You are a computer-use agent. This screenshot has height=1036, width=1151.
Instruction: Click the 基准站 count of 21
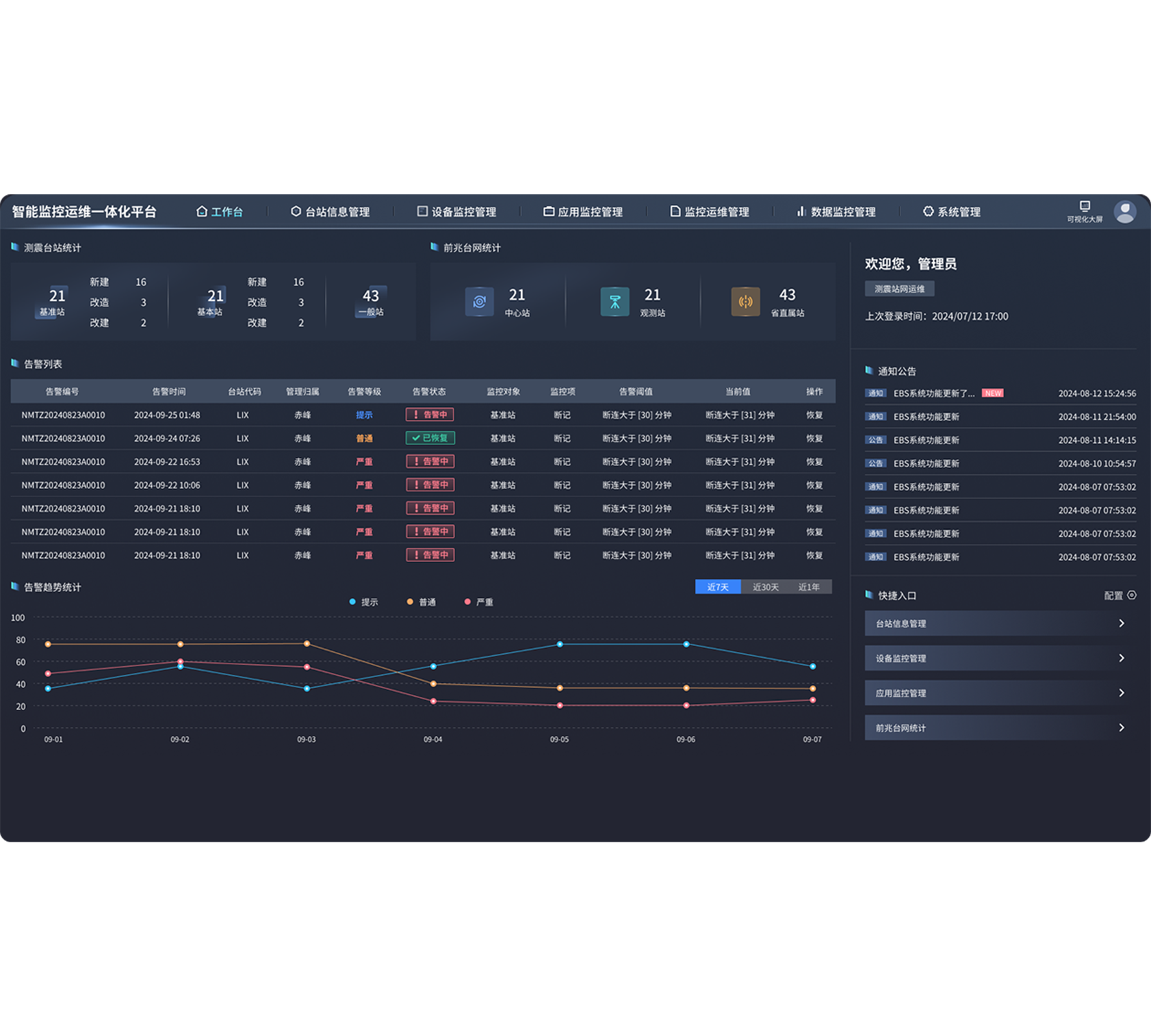(x=57, y=296)
